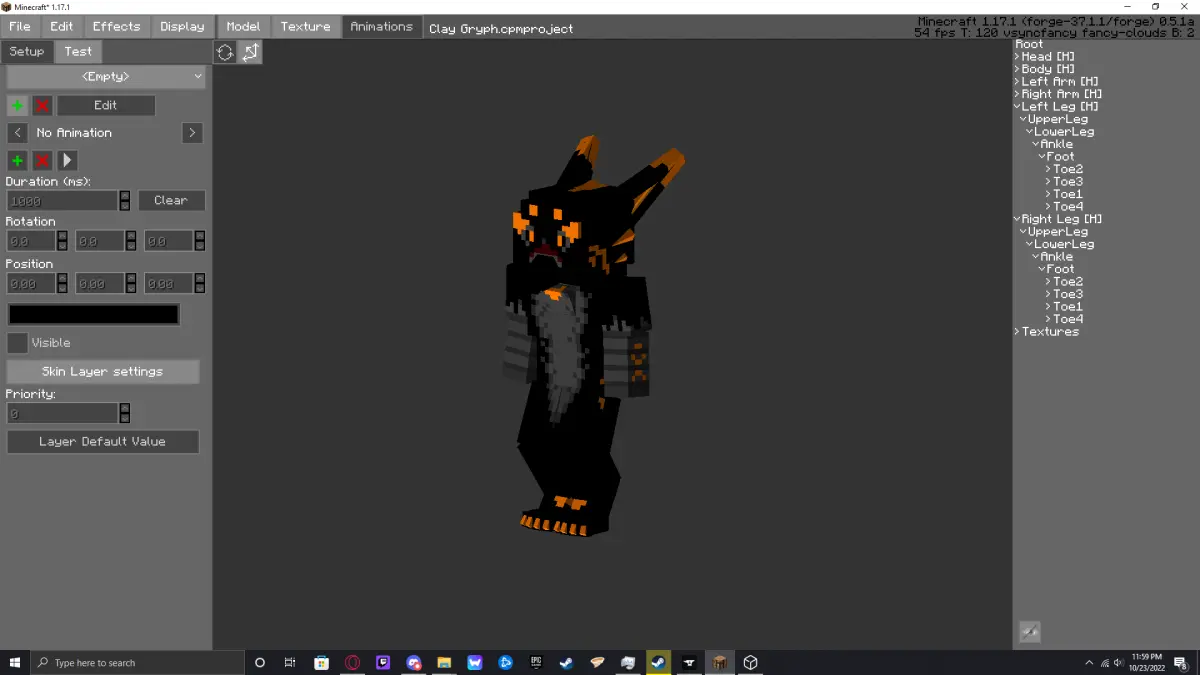Click the Minecraft block icon in the taskbar

coord(719,662)
